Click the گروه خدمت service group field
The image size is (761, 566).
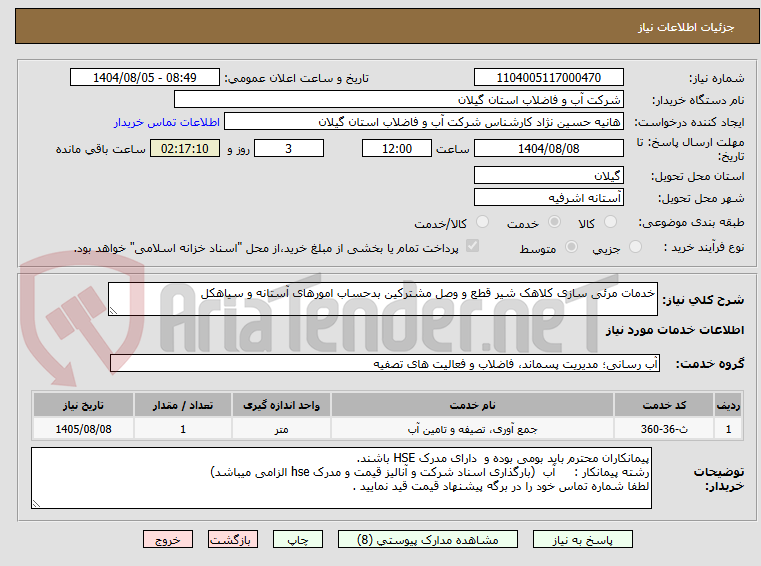pos(385,364)
